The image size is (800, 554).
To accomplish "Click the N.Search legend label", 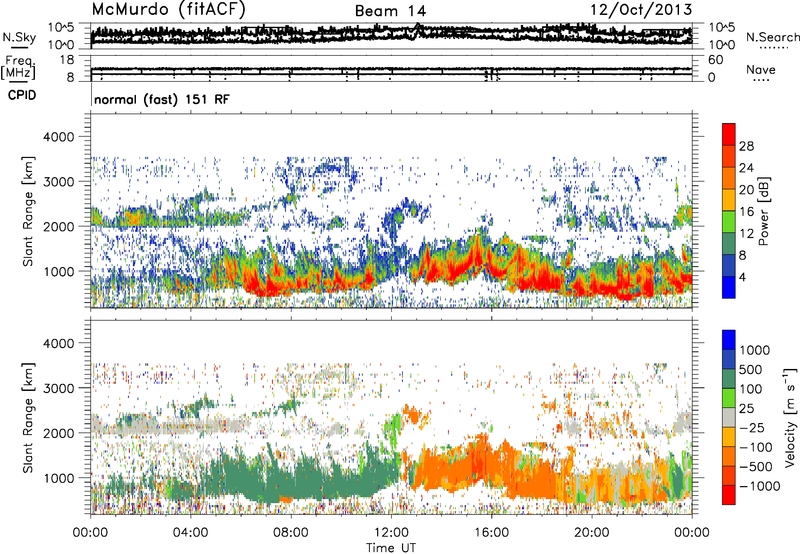I will pyautogui.click(x=772, y=37).
